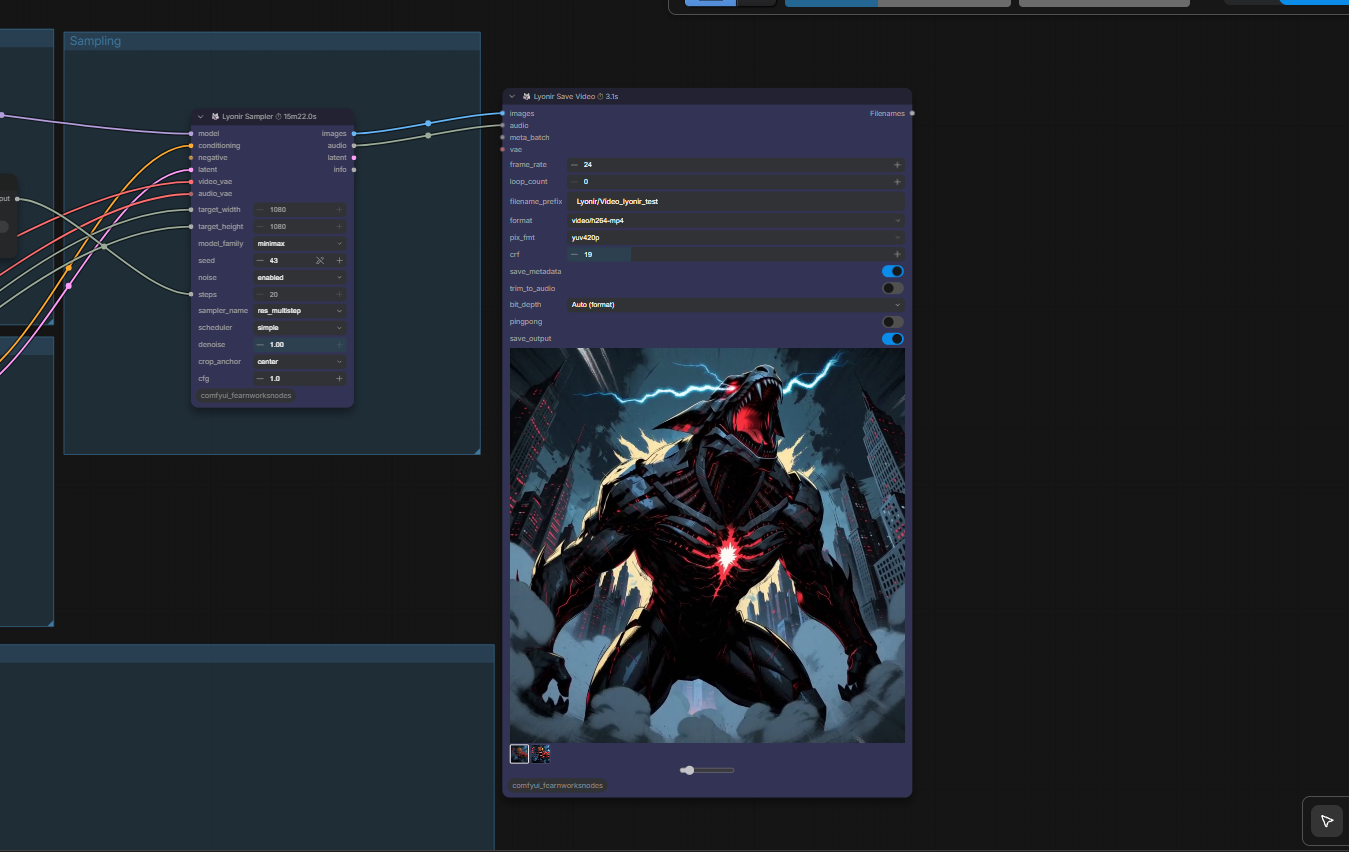This screenshot has width=1349, height=852.
Task: Click the steps value 20
Action: (x=274, y=295)
